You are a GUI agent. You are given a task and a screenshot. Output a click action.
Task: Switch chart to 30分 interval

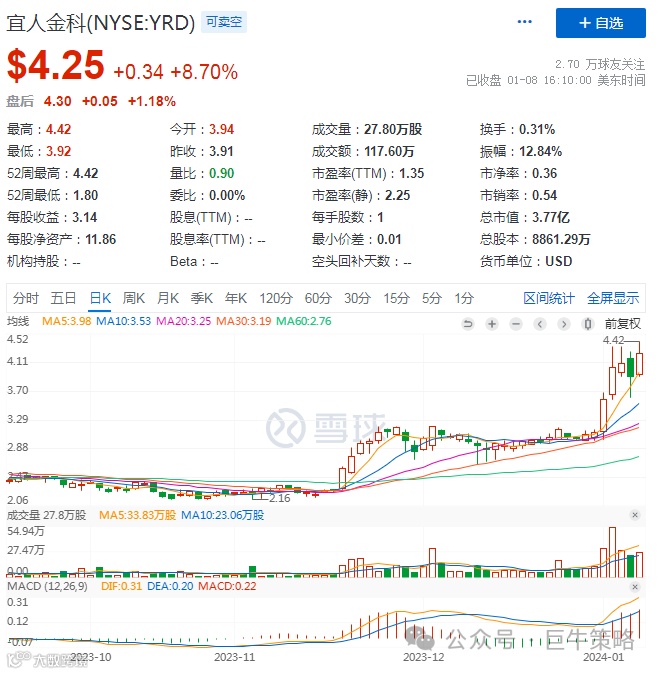tap(357, 298)
